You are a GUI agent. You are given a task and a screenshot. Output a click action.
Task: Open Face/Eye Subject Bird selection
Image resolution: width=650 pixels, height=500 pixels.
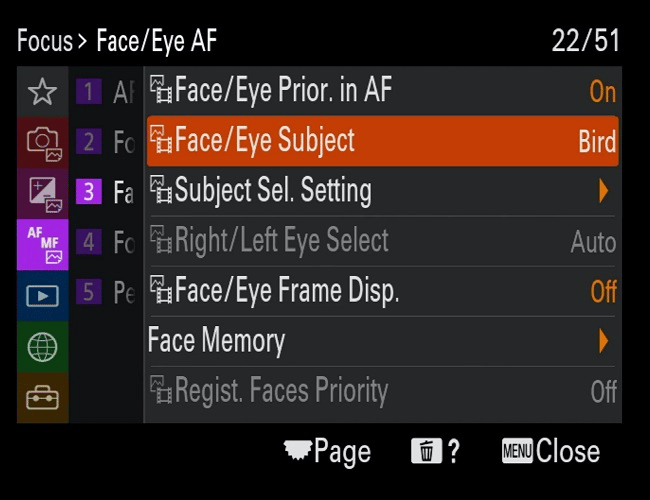[x=596, y=141]
